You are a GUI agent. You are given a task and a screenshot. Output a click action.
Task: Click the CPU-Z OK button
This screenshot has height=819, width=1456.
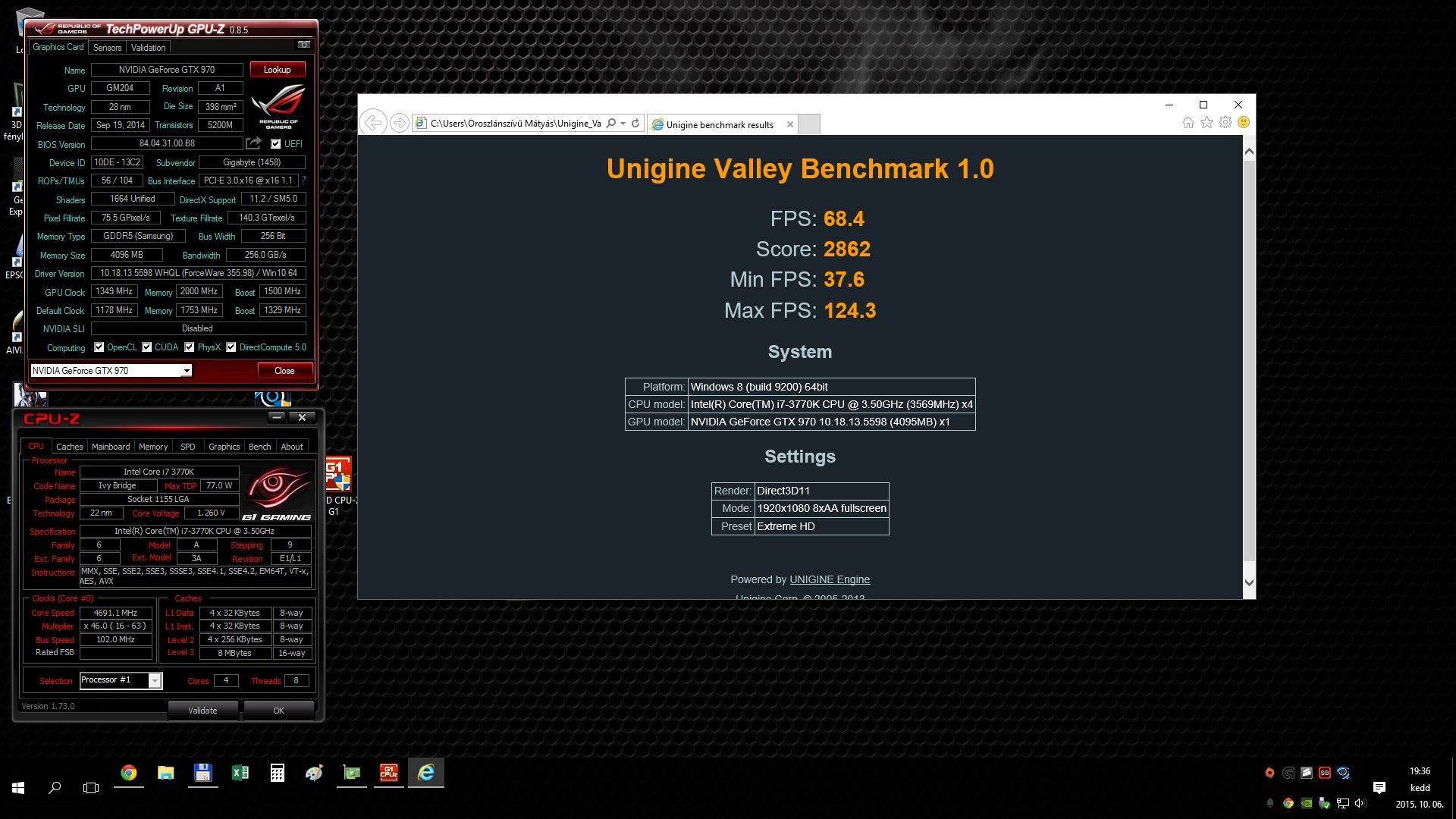(279, 711)
